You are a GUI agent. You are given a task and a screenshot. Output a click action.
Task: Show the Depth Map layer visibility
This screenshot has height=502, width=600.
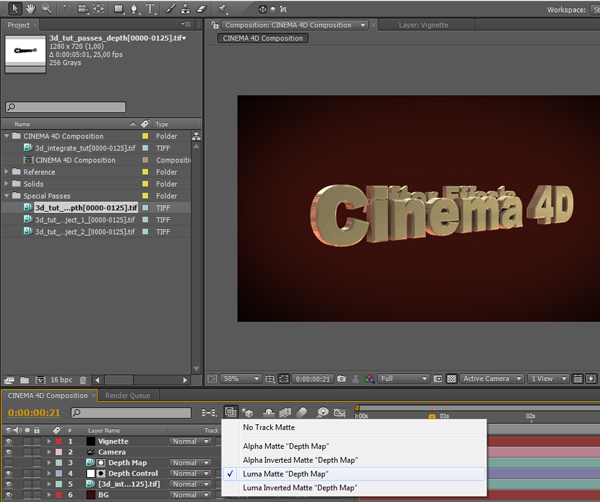pyautogui.click(x=9, y=463)
